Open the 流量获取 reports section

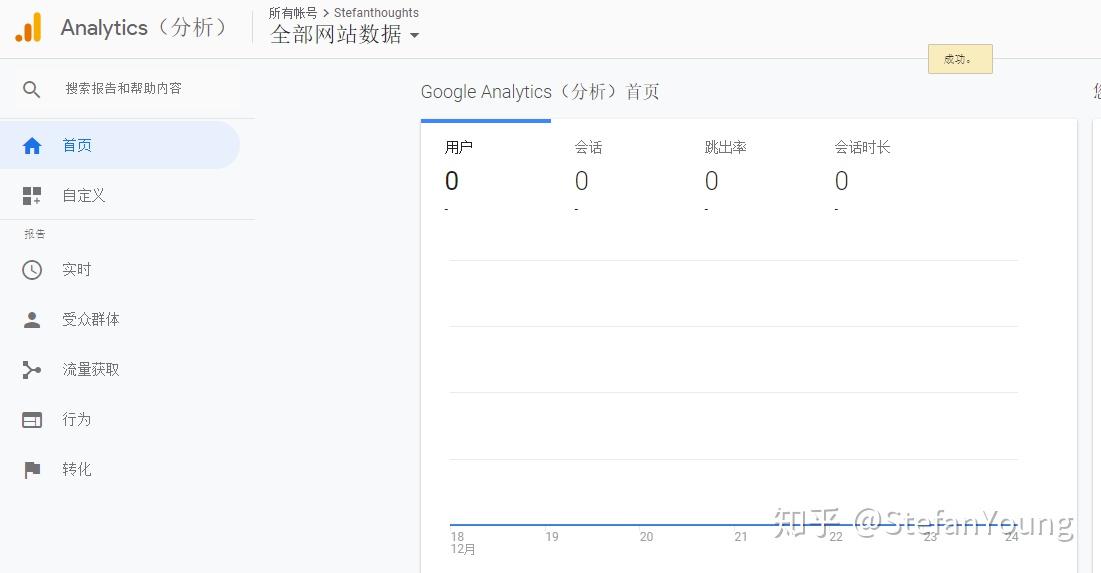pos(119,370)
